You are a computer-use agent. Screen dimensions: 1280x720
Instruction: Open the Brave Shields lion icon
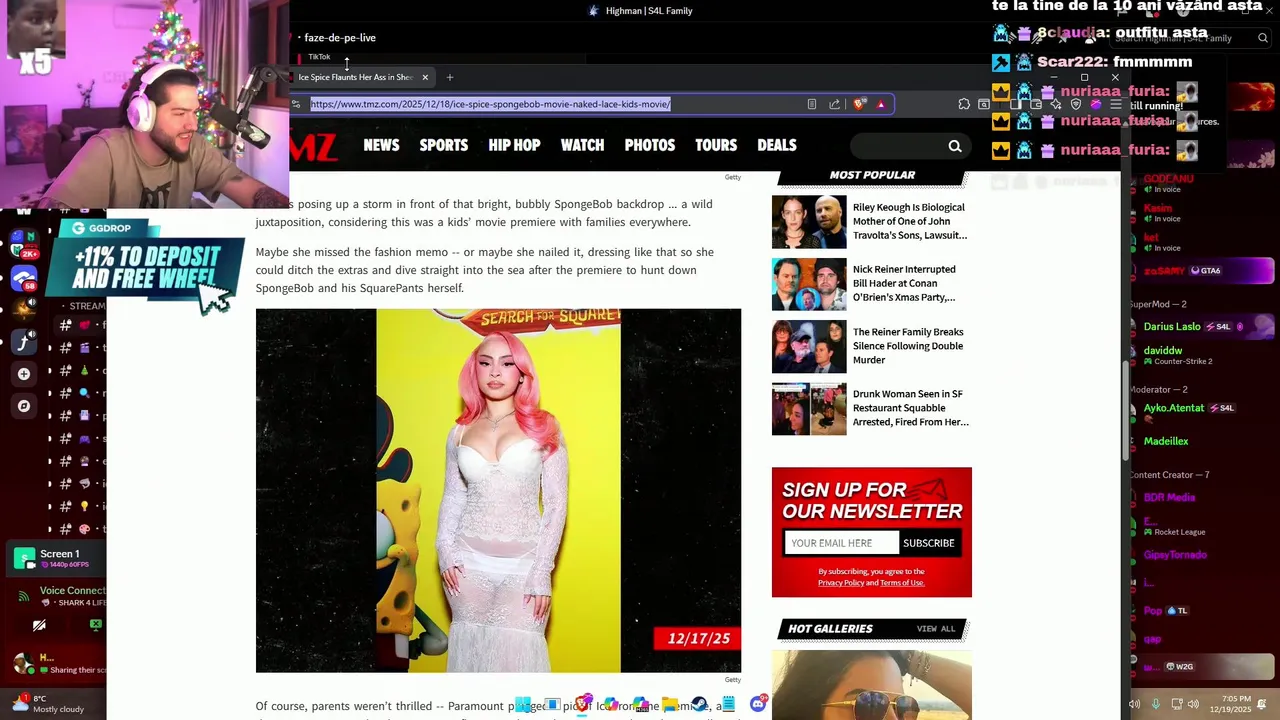(x=859, y=104)
